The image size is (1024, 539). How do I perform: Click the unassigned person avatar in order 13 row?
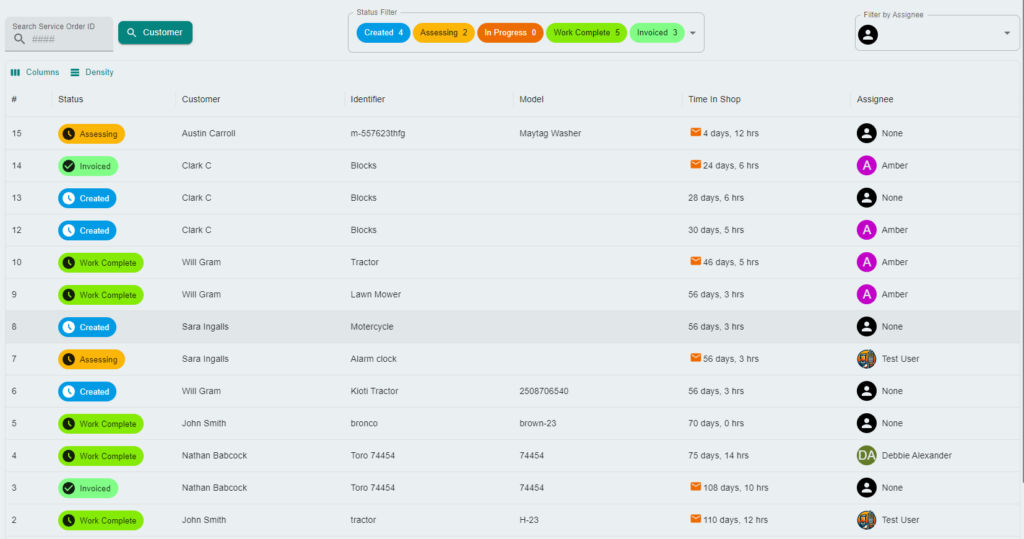(x=867, y=197)
